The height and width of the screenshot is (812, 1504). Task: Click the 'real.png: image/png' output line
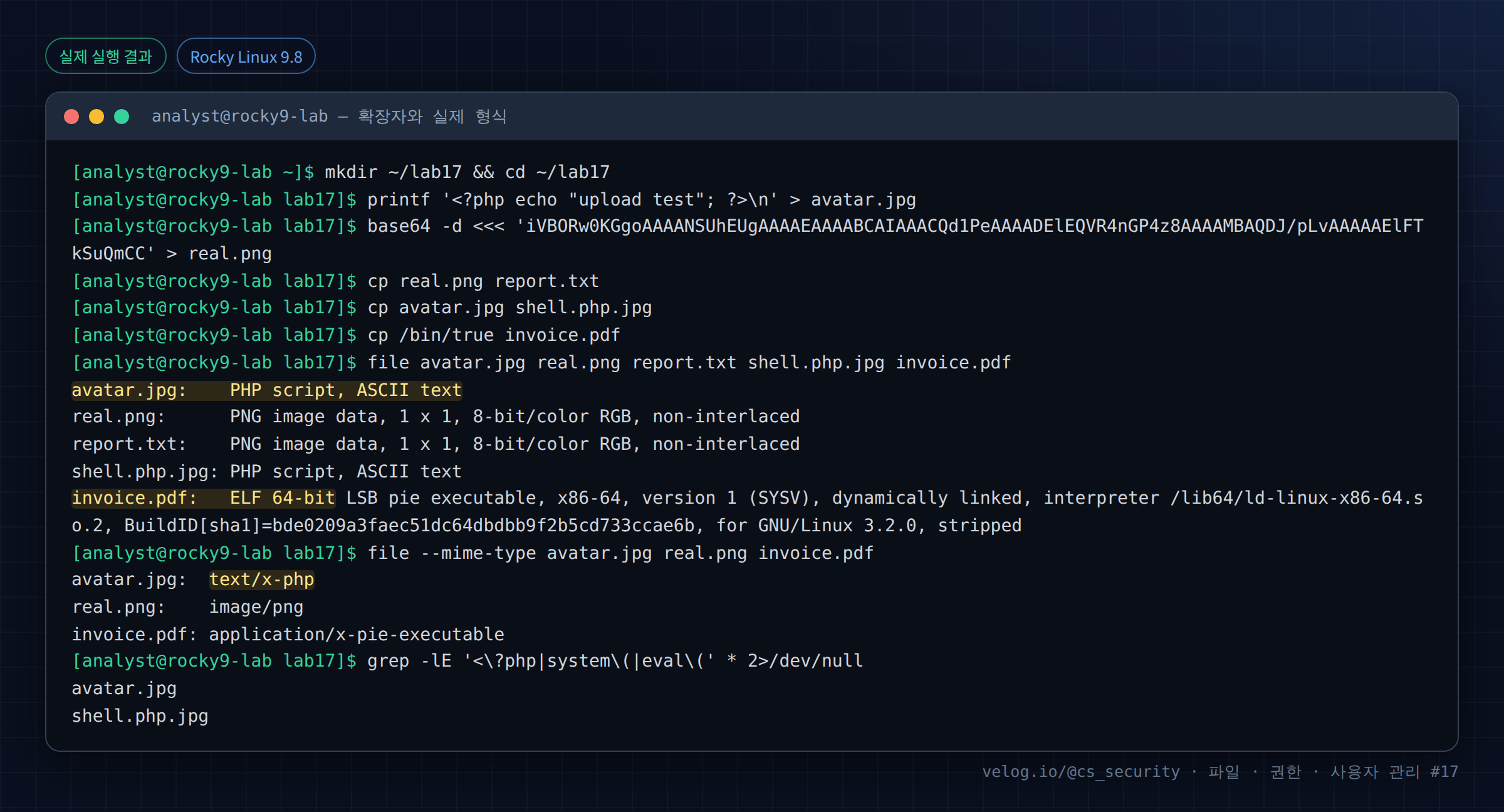pyautogui.click(x=188, y=606)
